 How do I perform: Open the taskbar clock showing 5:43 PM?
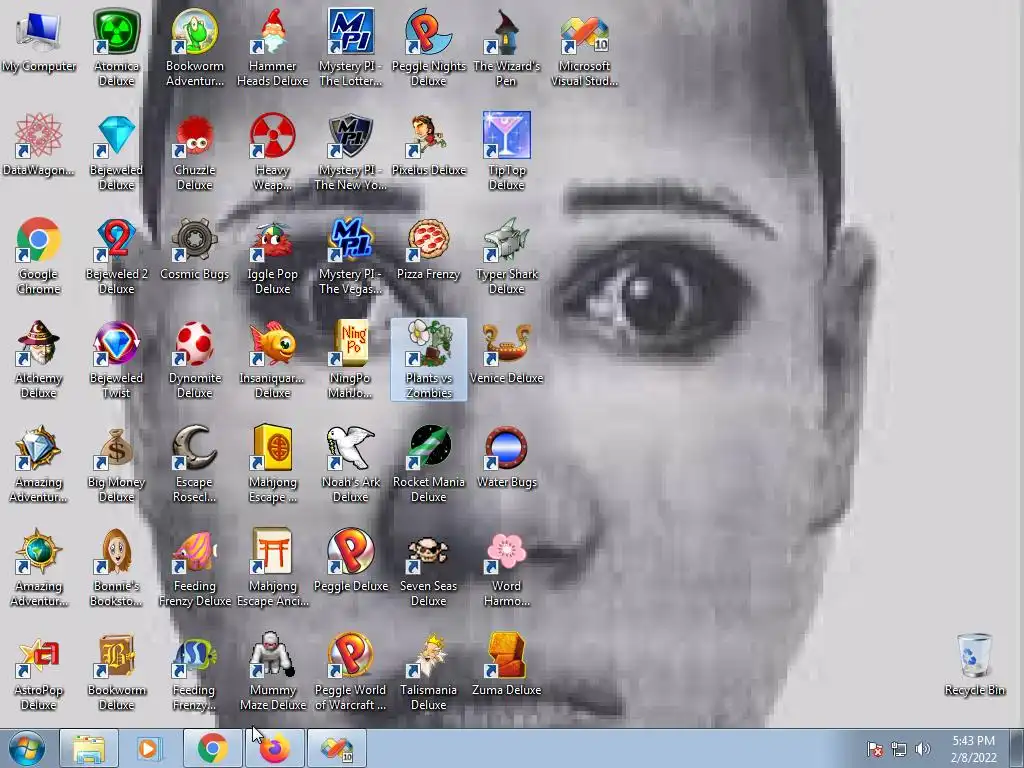(973, 749)
